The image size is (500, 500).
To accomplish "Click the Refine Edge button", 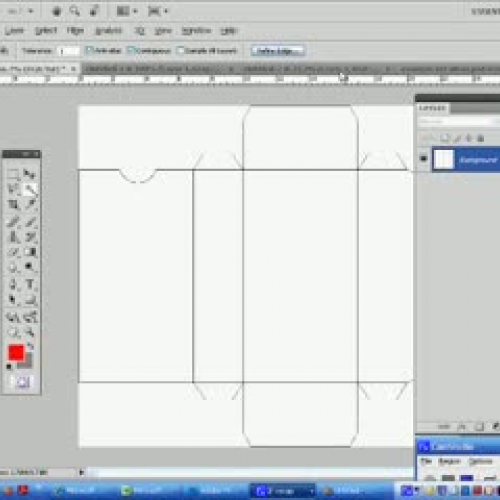I will click(x=278, y=51).
